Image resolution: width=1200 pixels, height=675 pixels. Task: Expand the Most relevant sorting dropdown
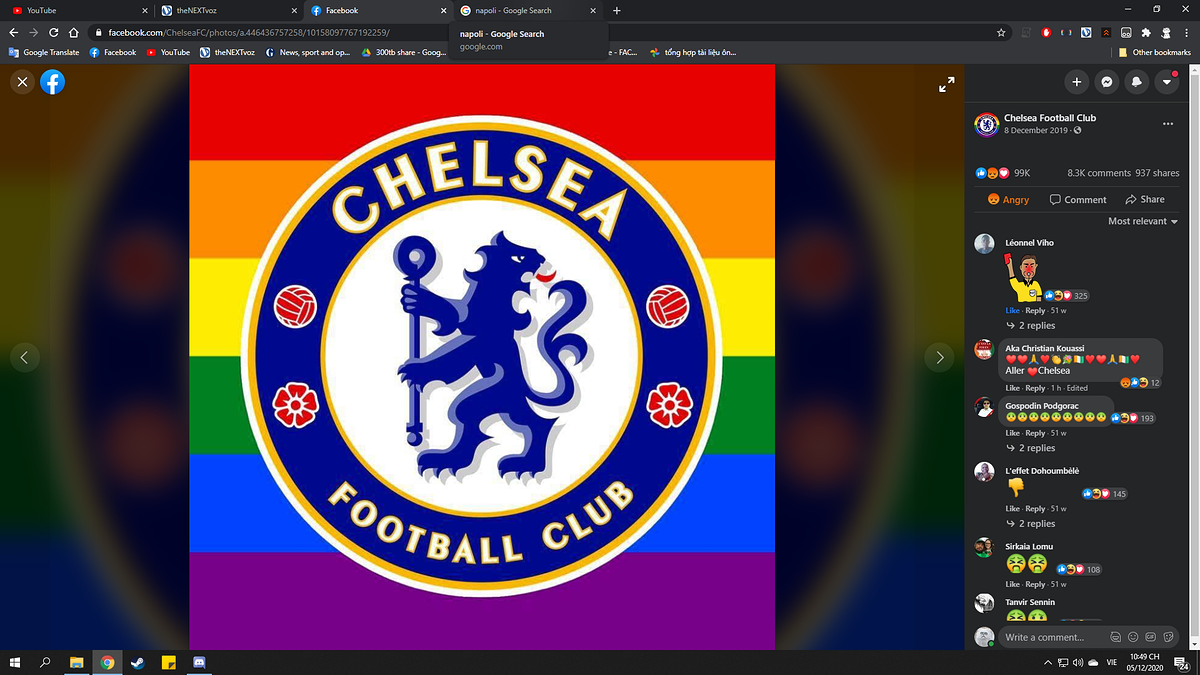[x=1143, y=221]
